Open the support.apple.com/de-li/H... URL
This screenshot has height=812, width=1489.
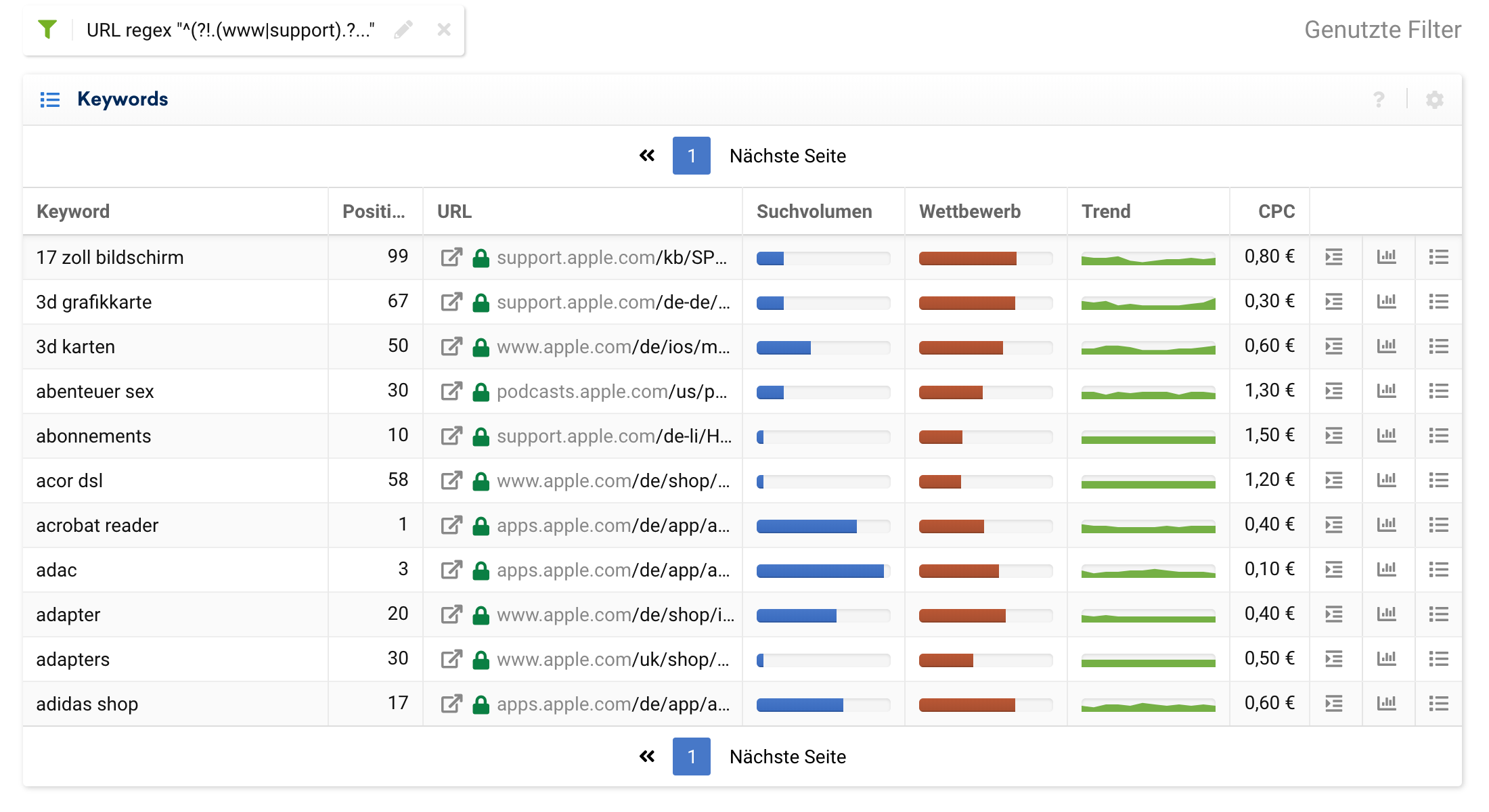click(x=615, y=436)
